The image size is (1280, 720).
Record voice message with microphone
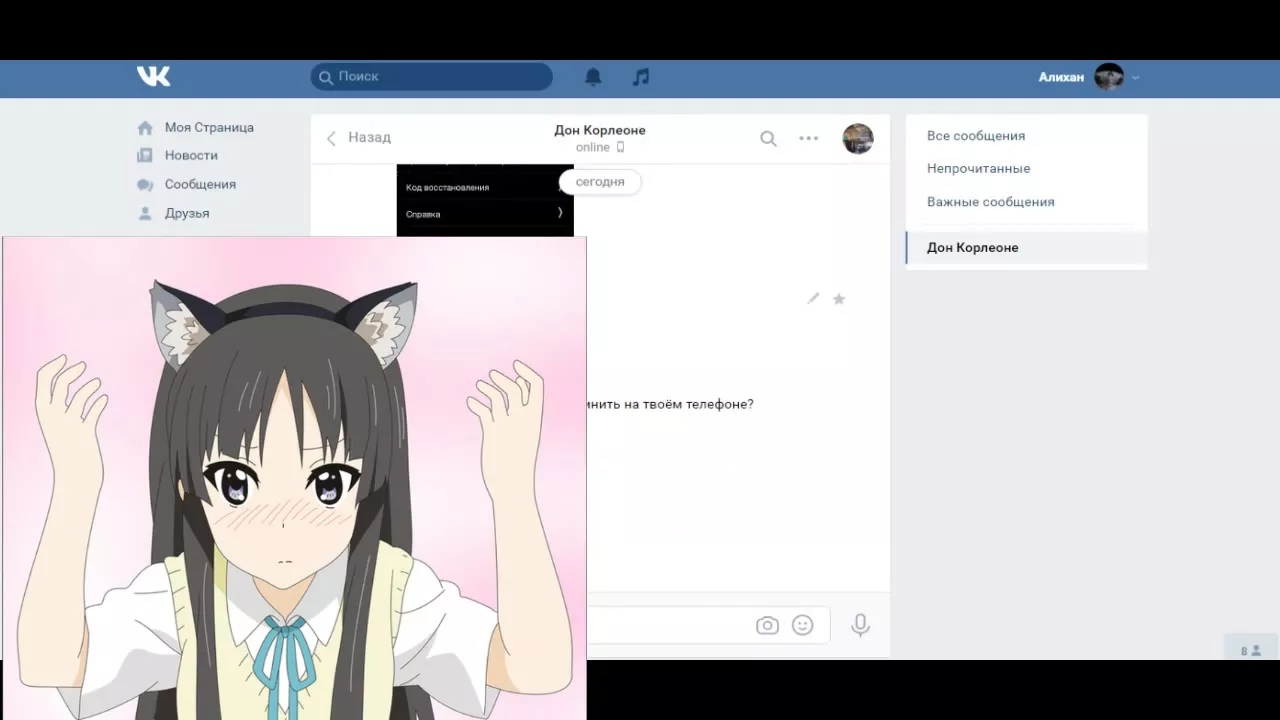click(860, 625)
